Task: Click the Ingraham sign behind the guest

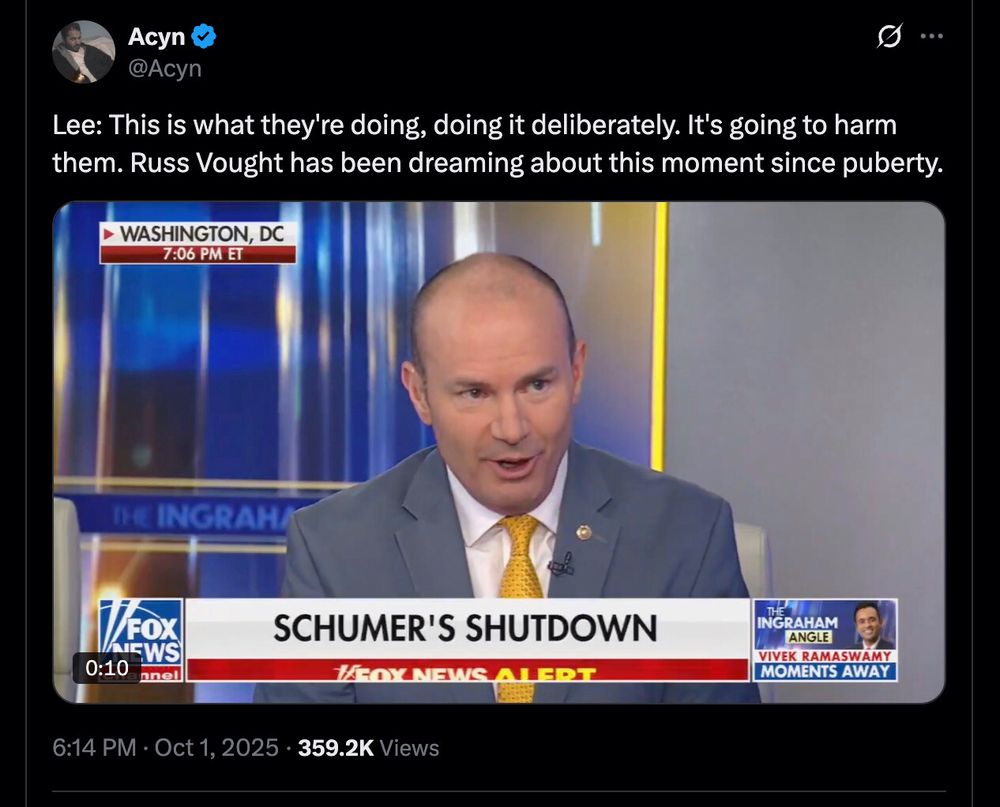Action: coord(204,517)
